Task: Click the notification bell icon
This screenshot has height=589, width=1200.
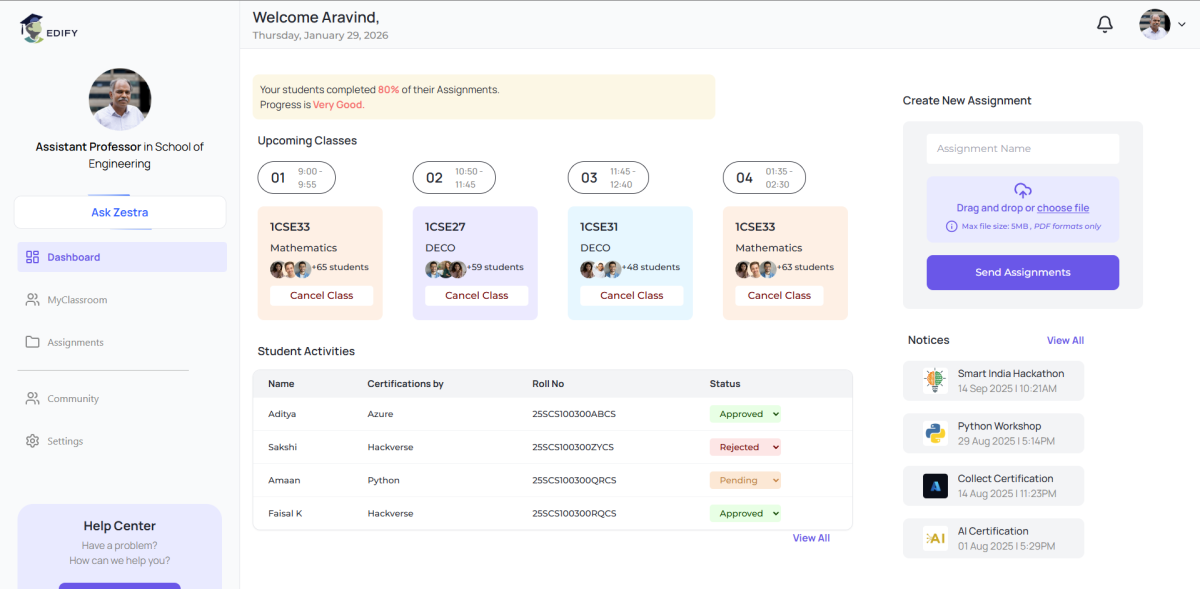Action: [x=1105, y=24]
